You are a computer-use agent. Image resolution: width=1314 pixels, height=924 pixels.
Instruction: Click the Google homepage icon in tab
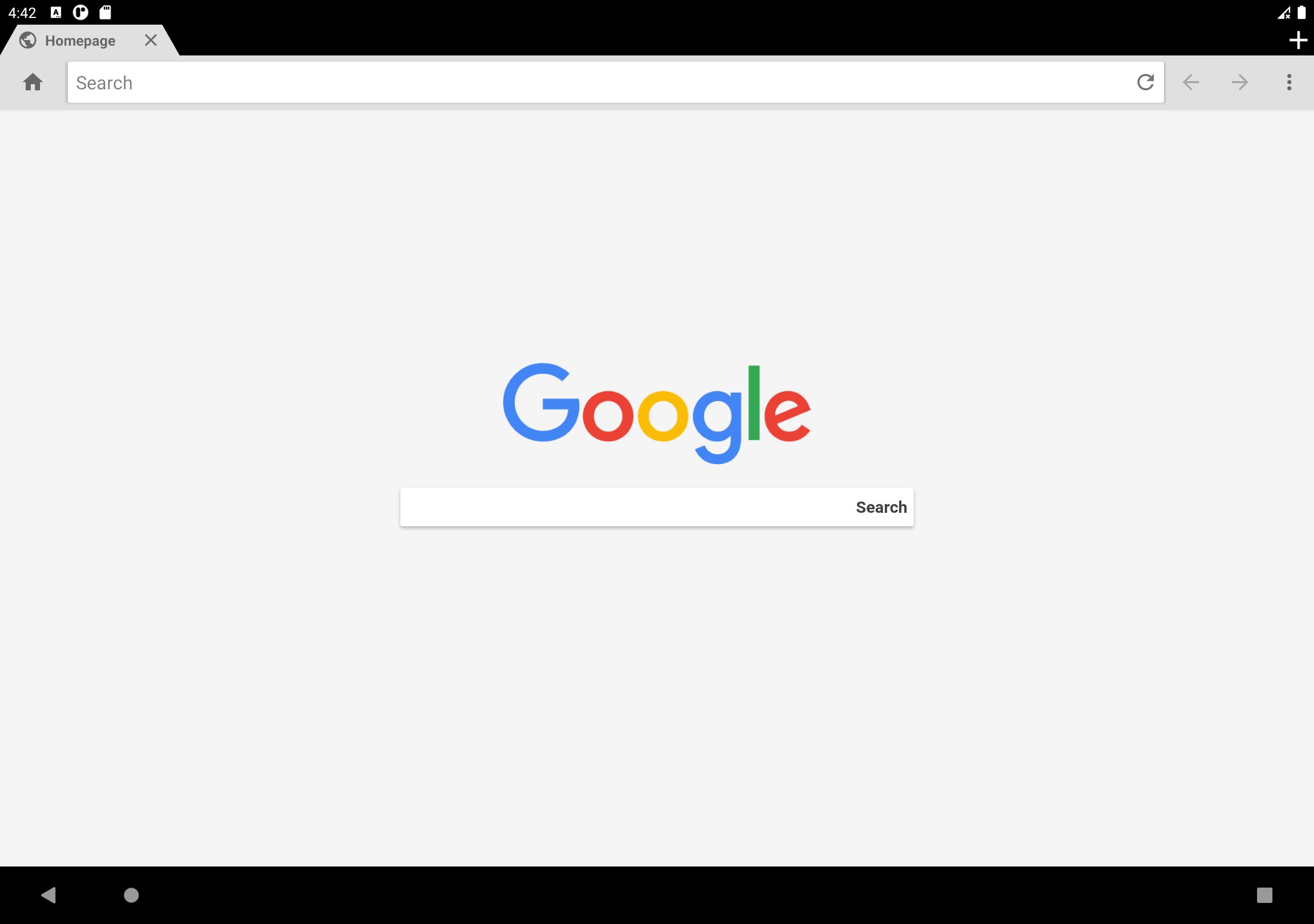click(28, 40)
